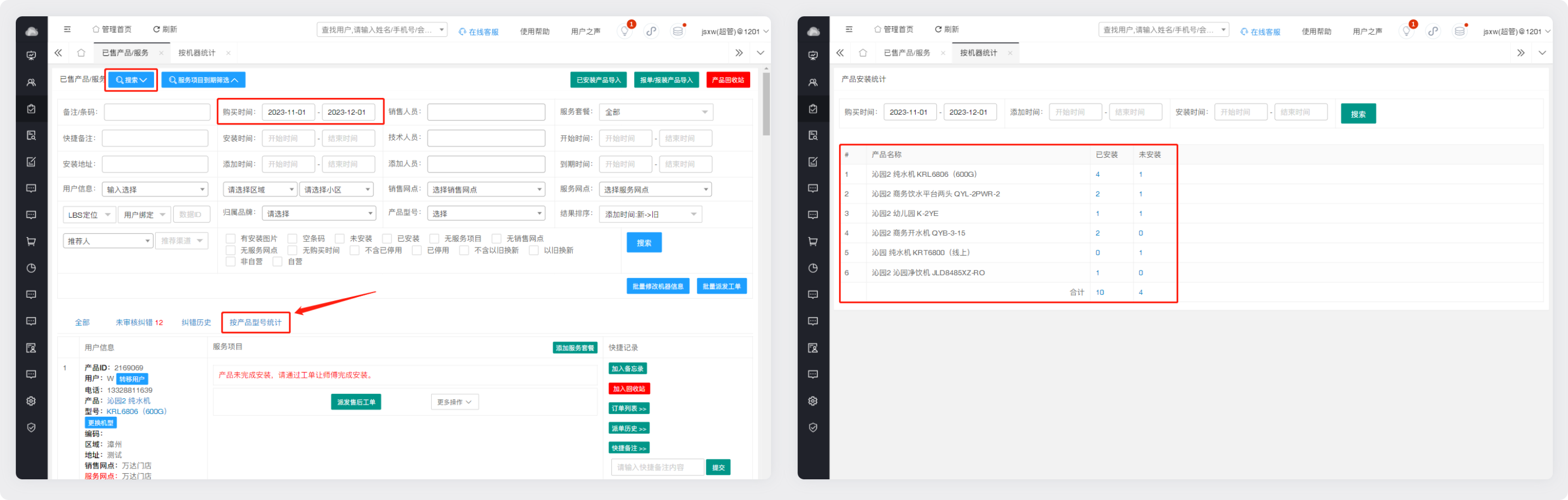This screenshot has height=500, width=1568.
Task: Open shopping cart icon in right window sidebar
Action: point(813,242)
